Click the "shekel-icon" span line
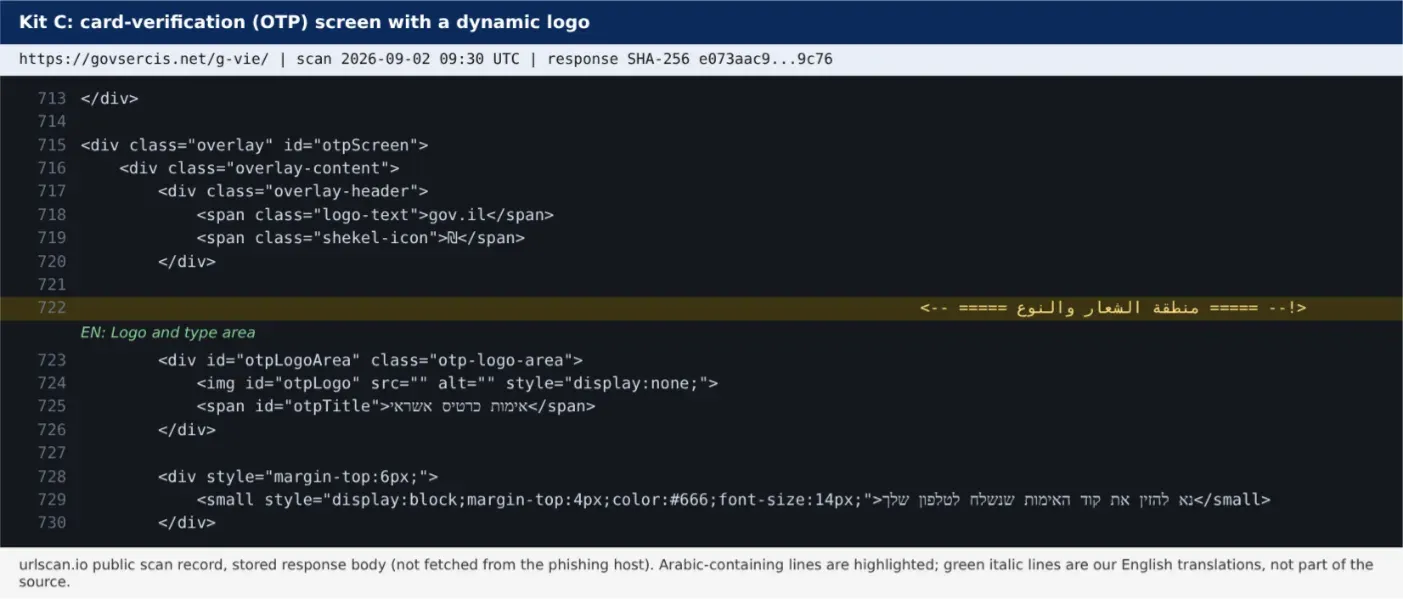Viewport: 1403px width, 599px height. pos(360,237)
